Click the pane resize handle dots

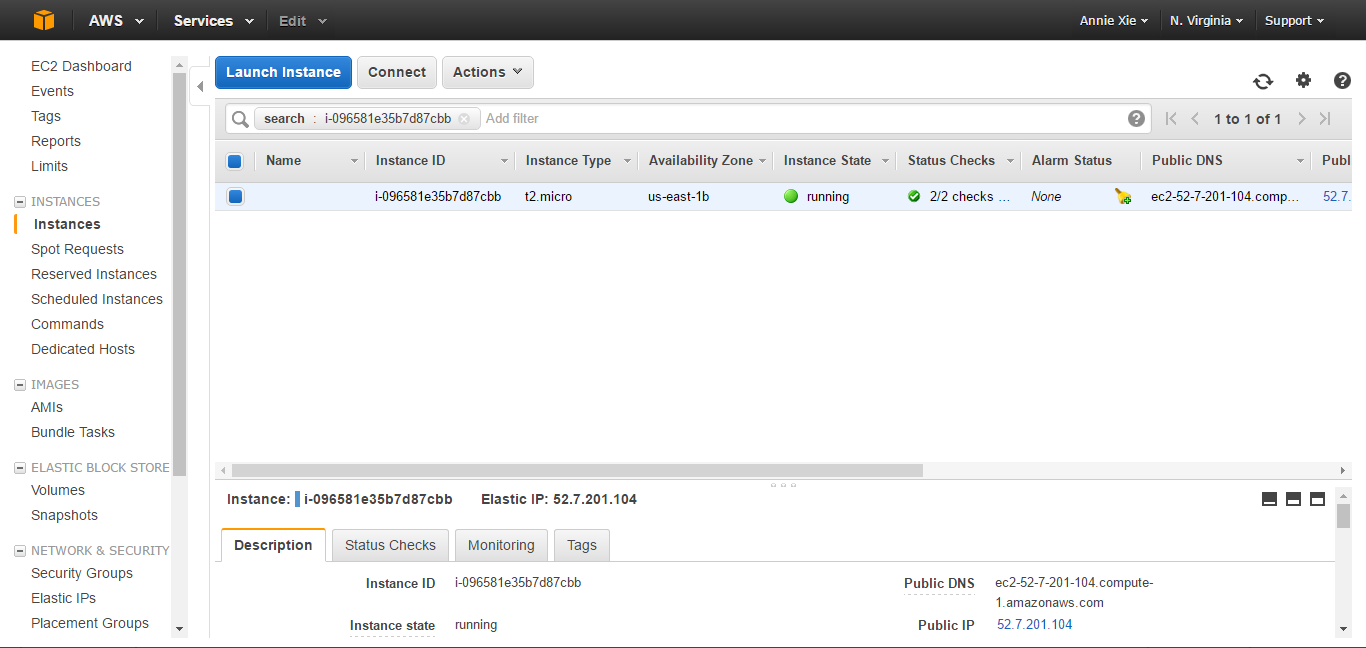(x=783, y=485)
